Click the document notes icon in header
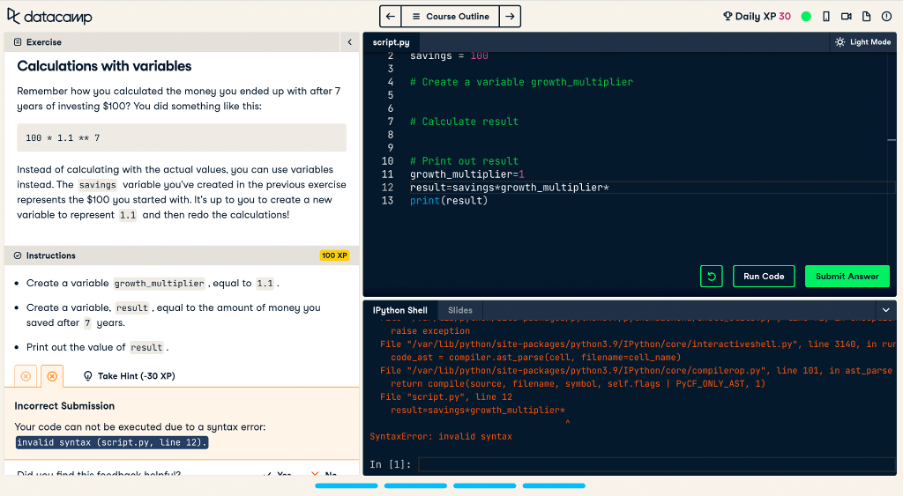Image resolution: width=904 pixels, height=496 pixels. tap(866, 16)
